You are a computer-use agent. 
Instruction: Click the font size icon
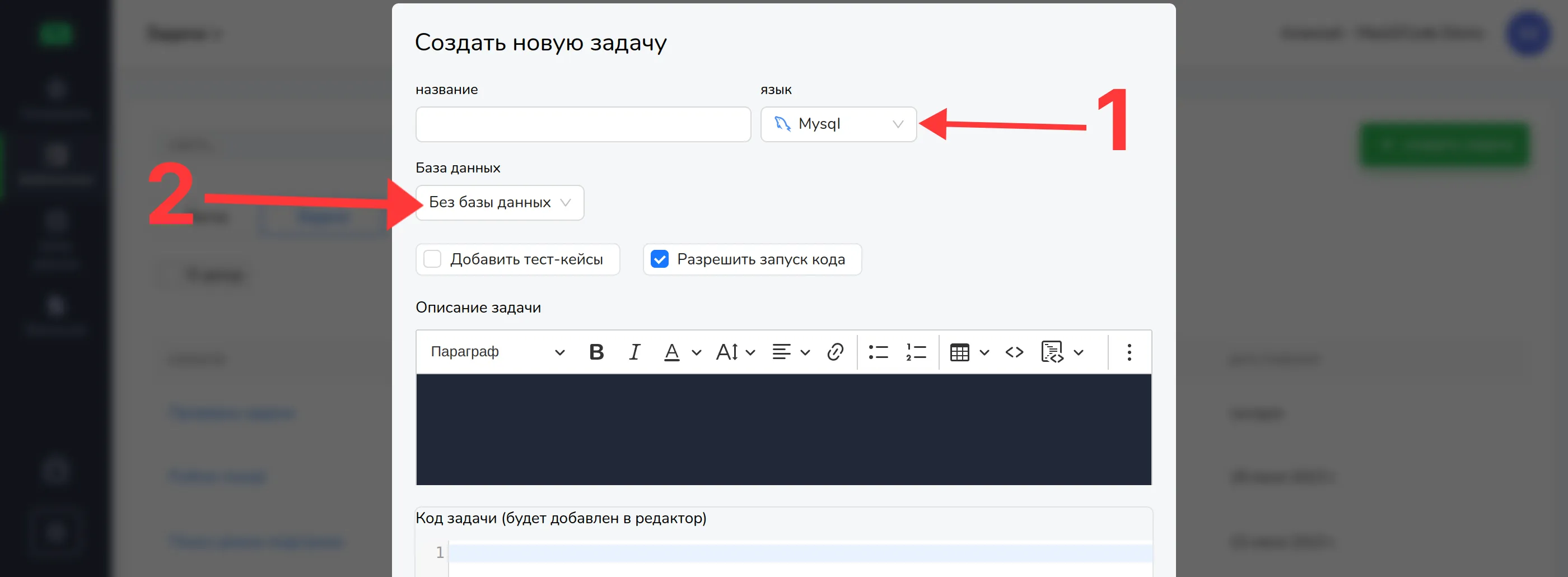727,352
